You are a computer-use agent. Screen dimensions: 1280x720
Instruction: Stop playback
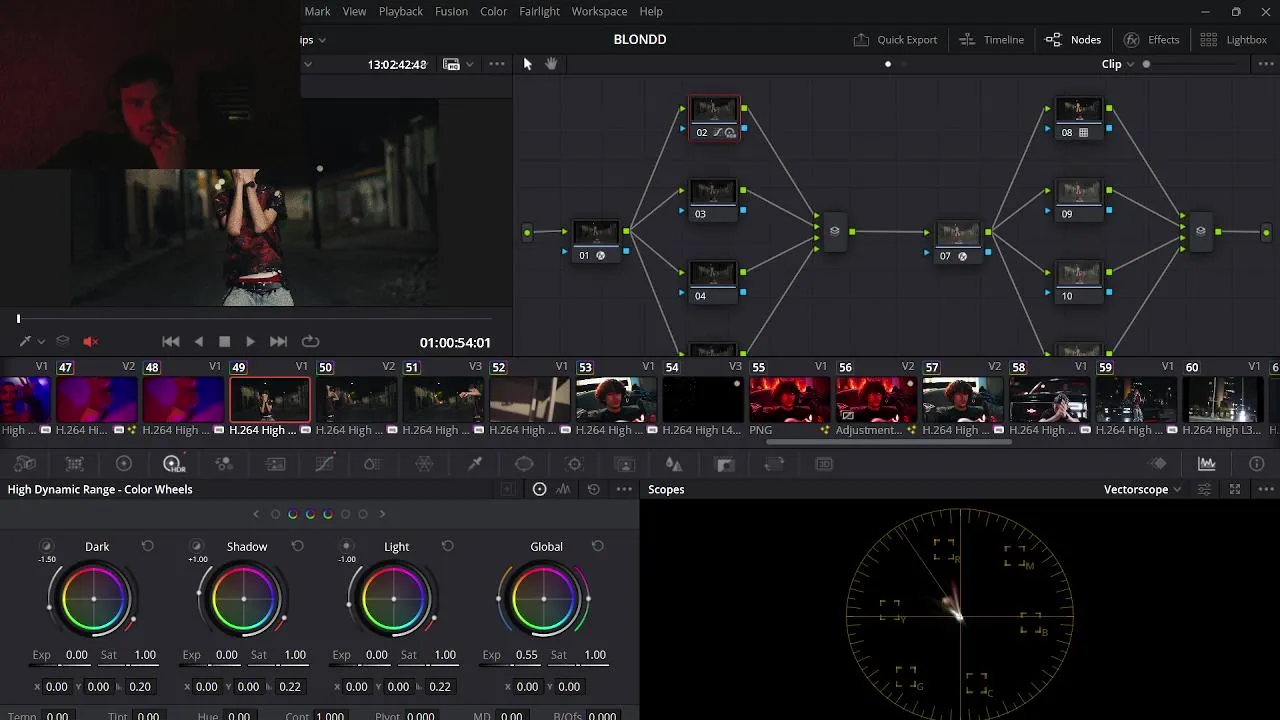pos(224,342)
